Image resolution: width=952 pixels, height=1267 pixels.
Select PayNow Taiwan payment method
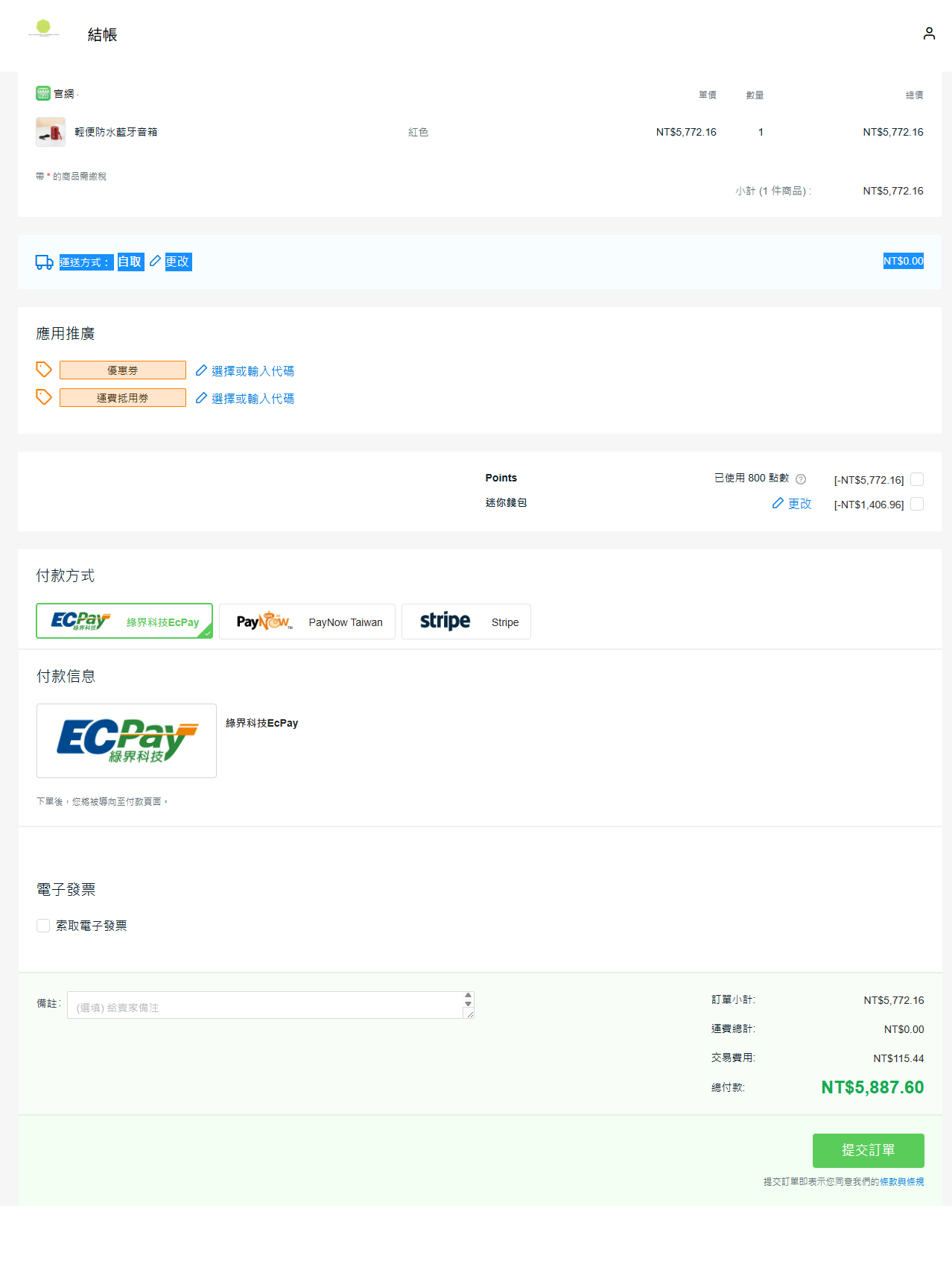pyautogui.click(x=307, y=622)
